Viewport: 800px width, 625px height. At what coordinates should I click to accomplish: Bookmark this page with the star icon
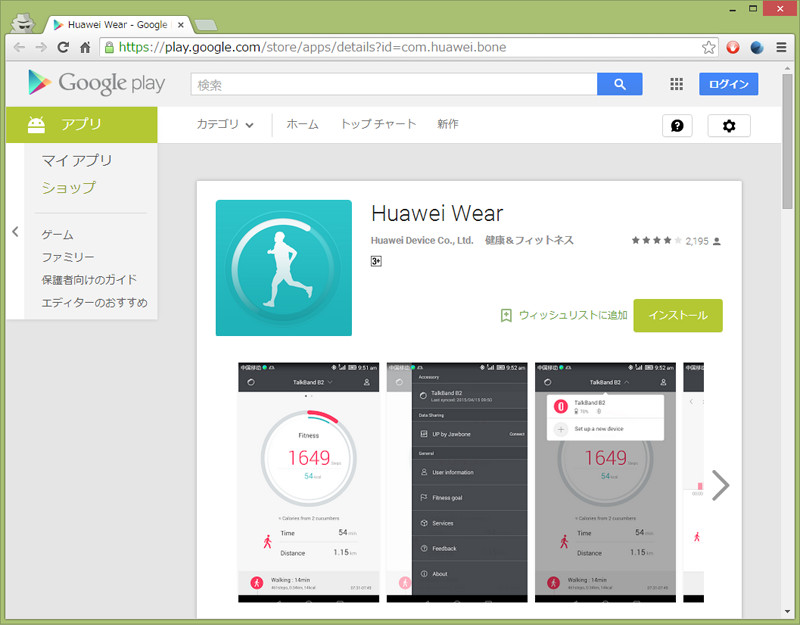click(x=709, y=47)
